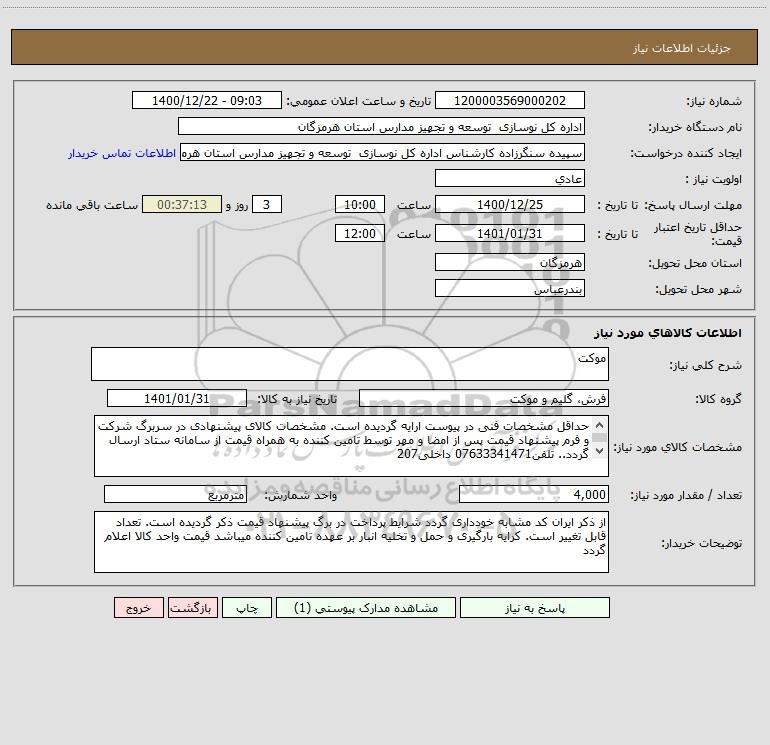The width and height of the screenshot is (770, 745).
Task: Select the response deadline time 10:00
Action: pyautogui.click(x=359, y=205)
